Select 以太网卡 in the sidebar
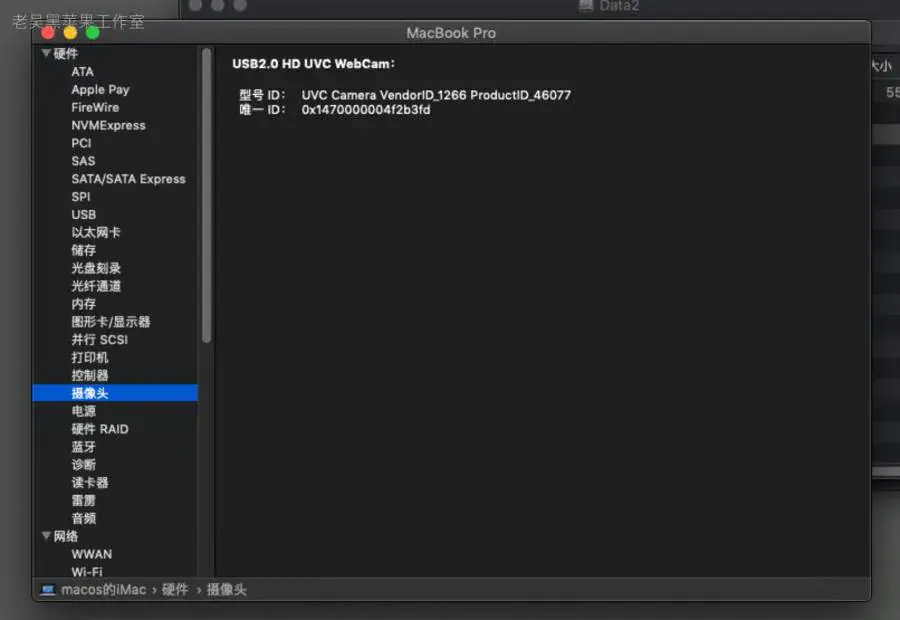This screenshot has width=900, height=620. (96, 232)
